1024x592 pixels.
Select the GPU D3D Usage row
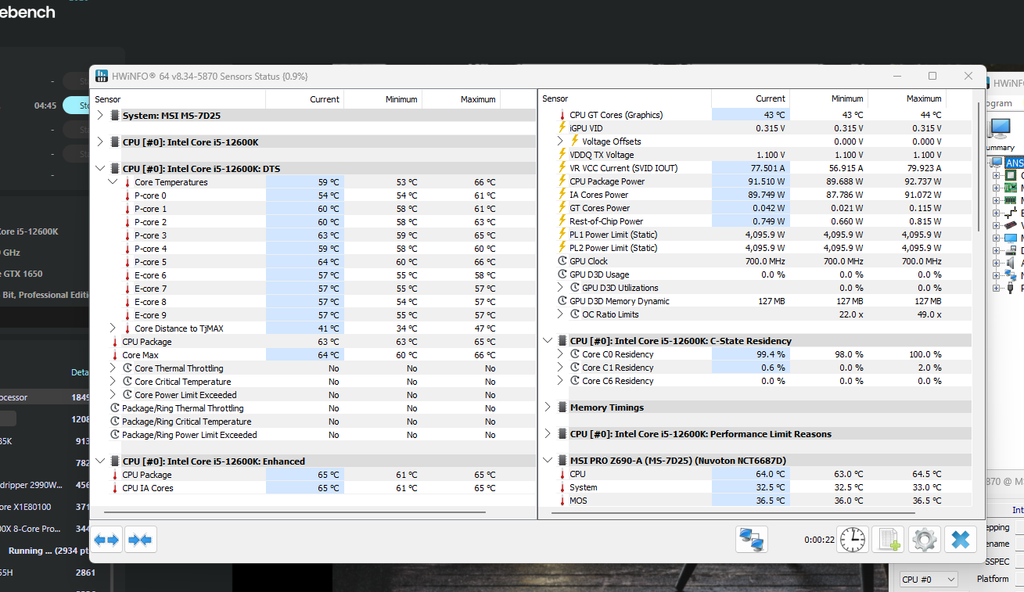point(756,274)
